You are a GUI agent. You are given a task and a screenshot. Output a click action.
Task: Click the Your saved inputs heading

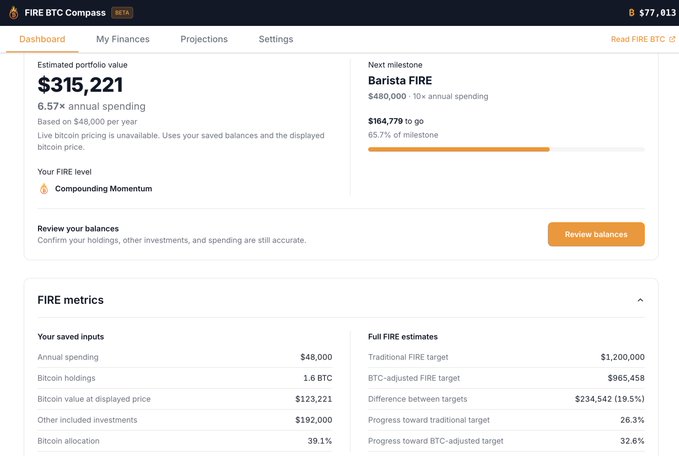(71, 336)
